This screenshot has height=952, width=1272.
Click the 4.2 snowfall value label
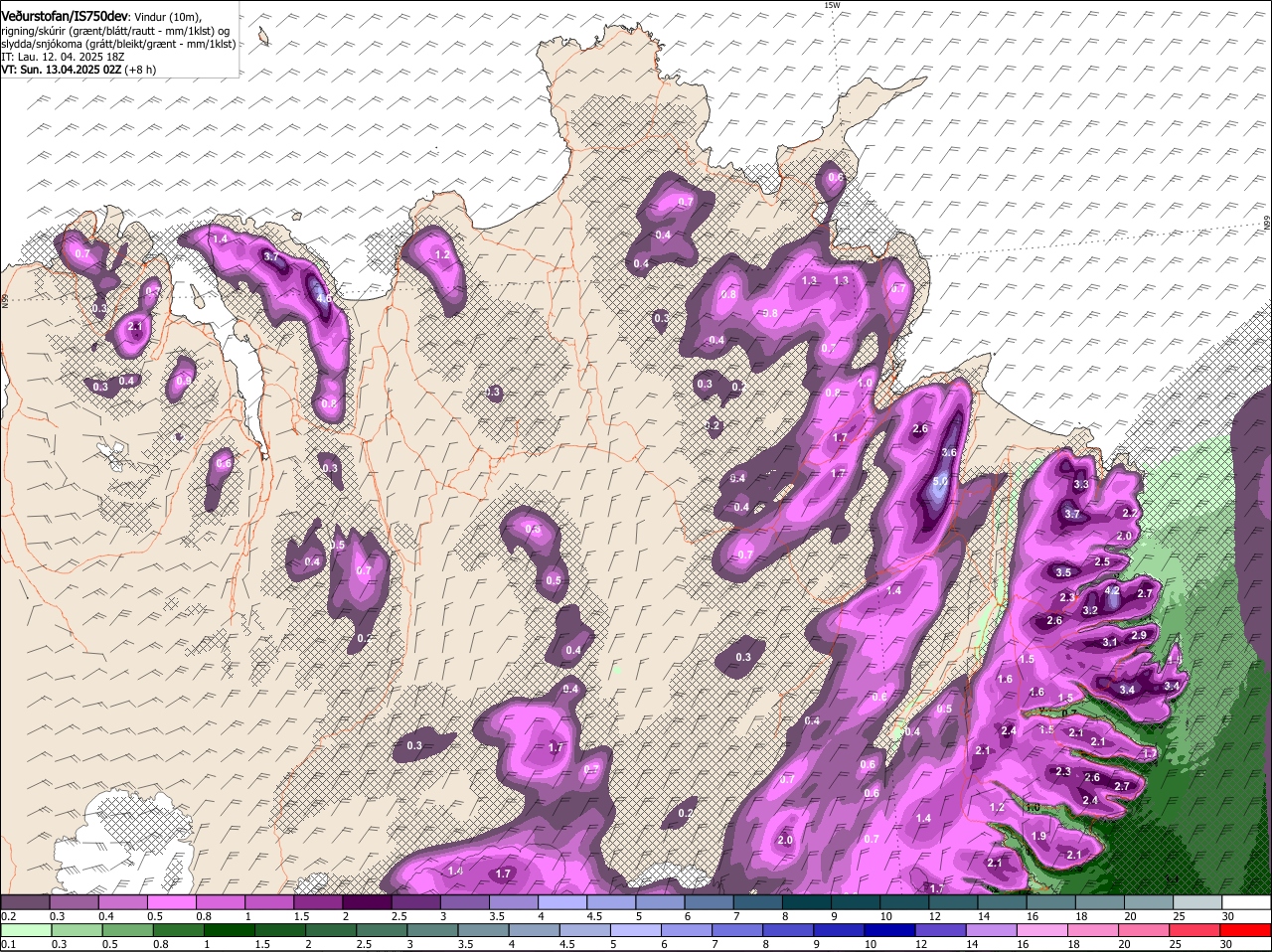tap(1112, 590)
